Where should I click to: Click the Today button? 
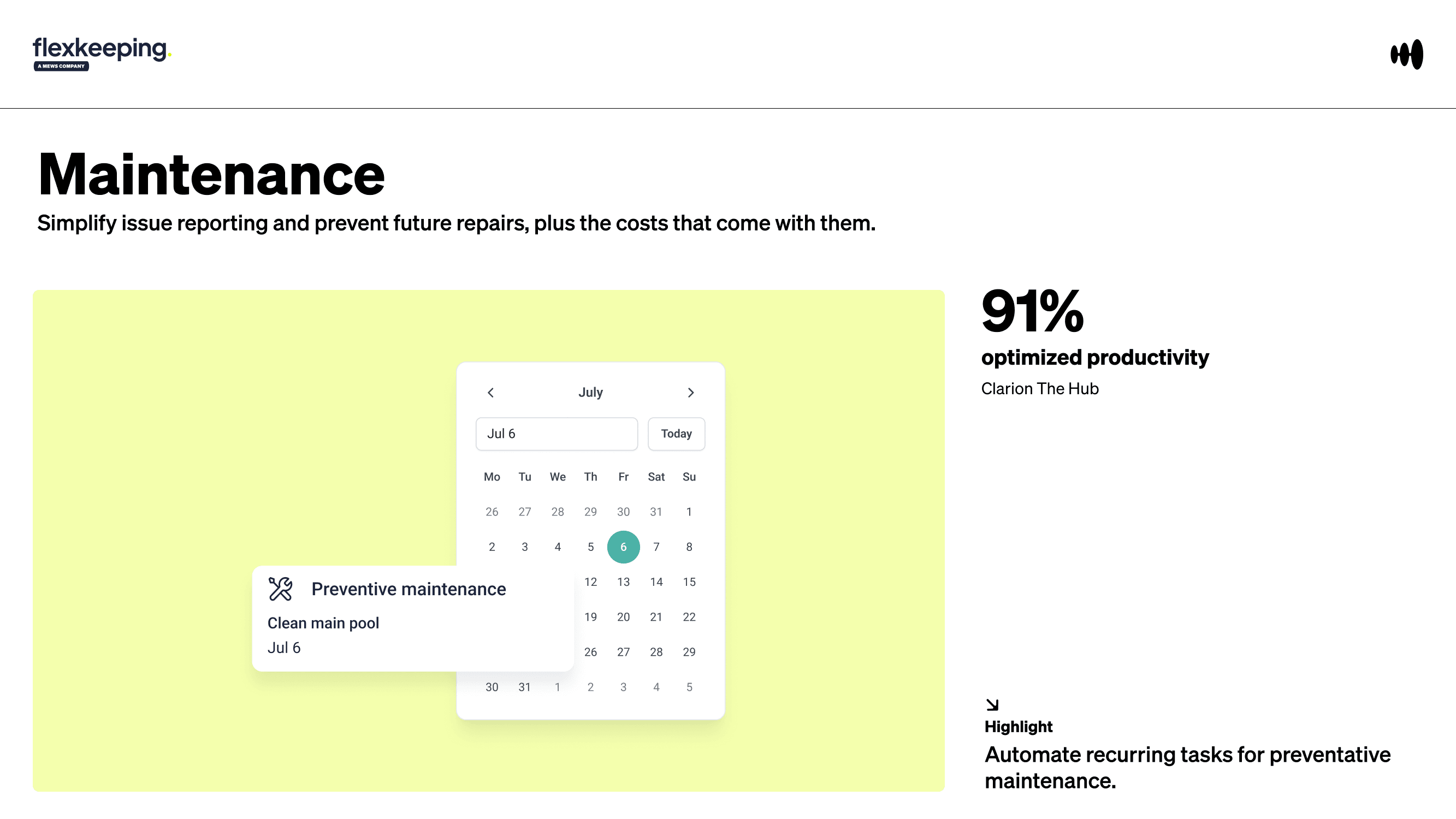point(676,434)
